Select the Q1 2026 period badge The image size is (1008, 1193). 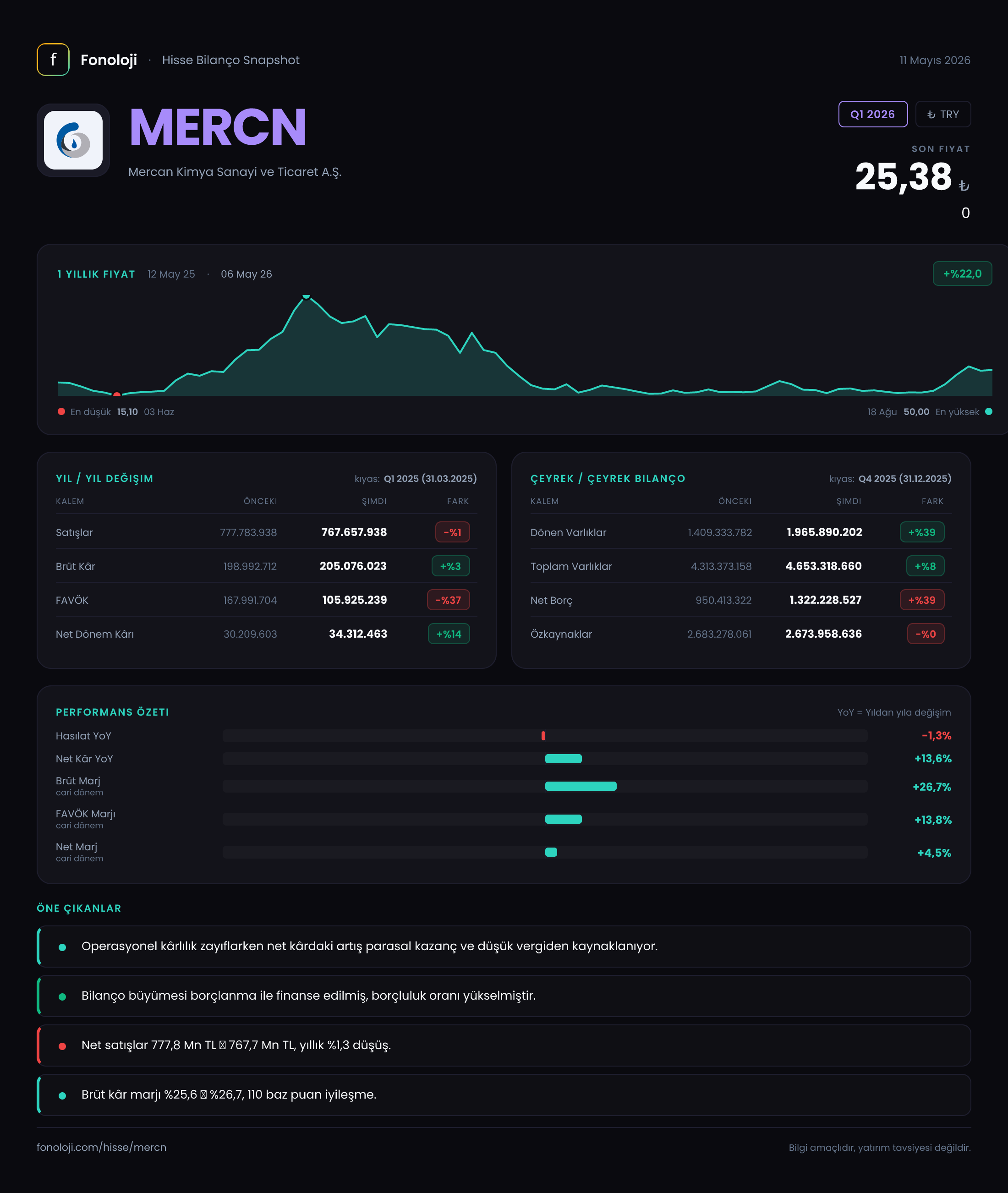(872, 114)
